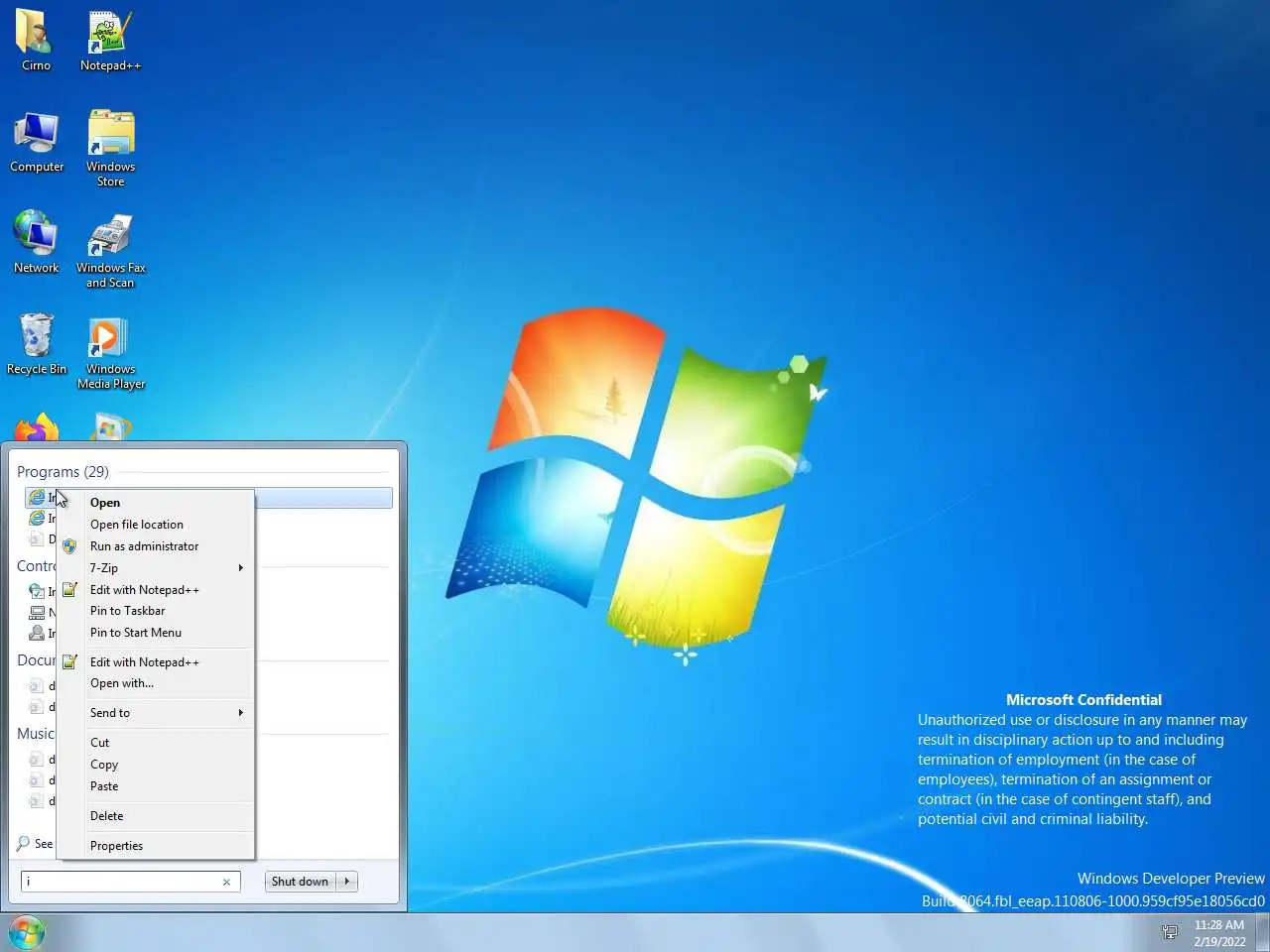Open Properties from context menu
Screen dimensions: 1270x952
click(x=156, y=846)
